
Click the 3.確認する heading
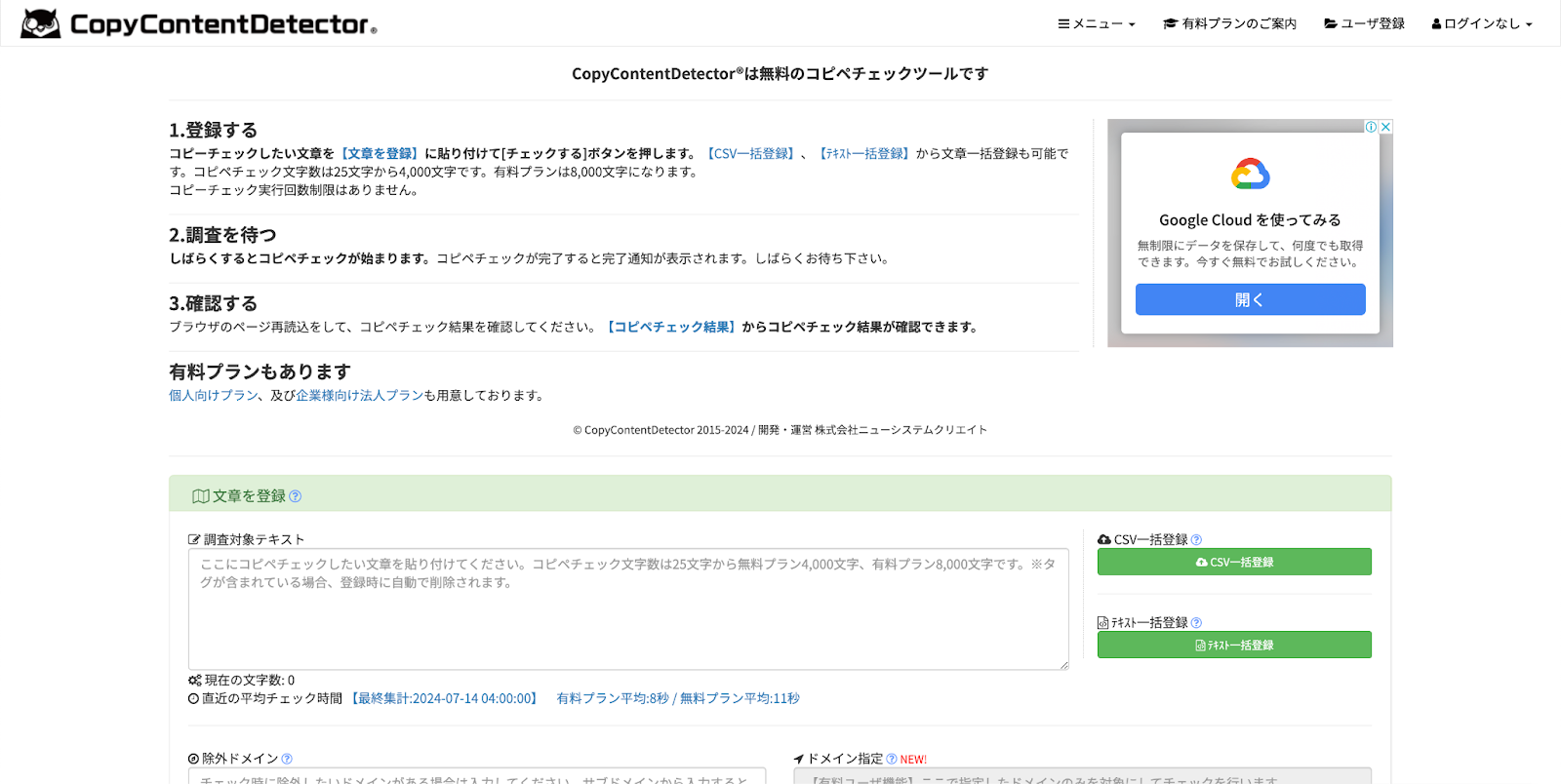click(214, 303)
